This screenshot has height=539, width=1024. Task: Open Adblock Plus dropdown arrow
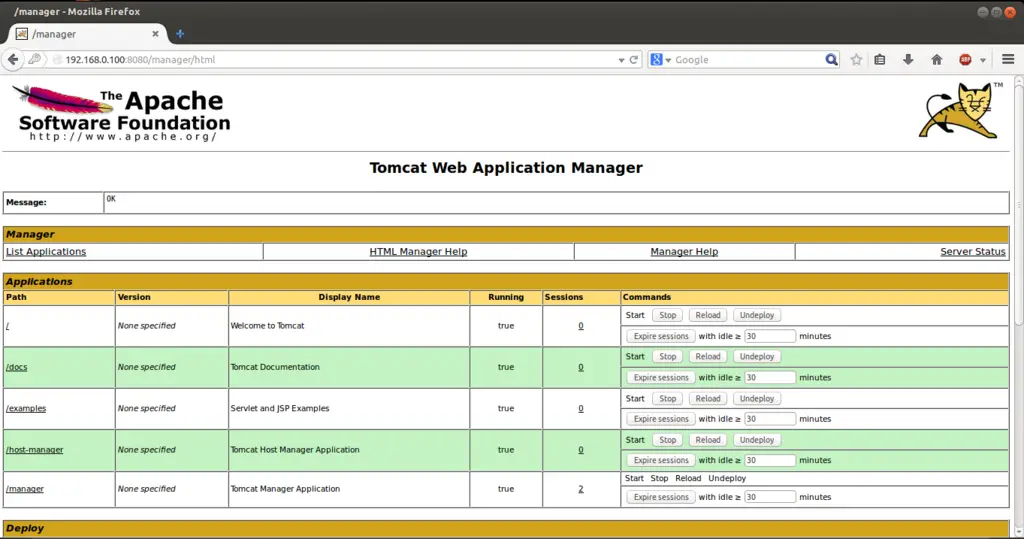click(982, 60)
